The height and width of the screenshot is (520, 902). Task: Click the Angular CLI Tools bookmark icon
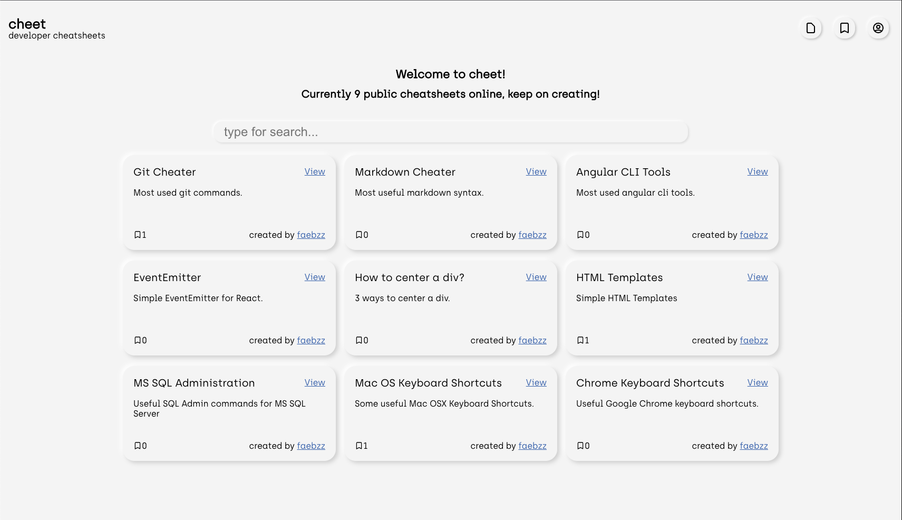(580, 235)
